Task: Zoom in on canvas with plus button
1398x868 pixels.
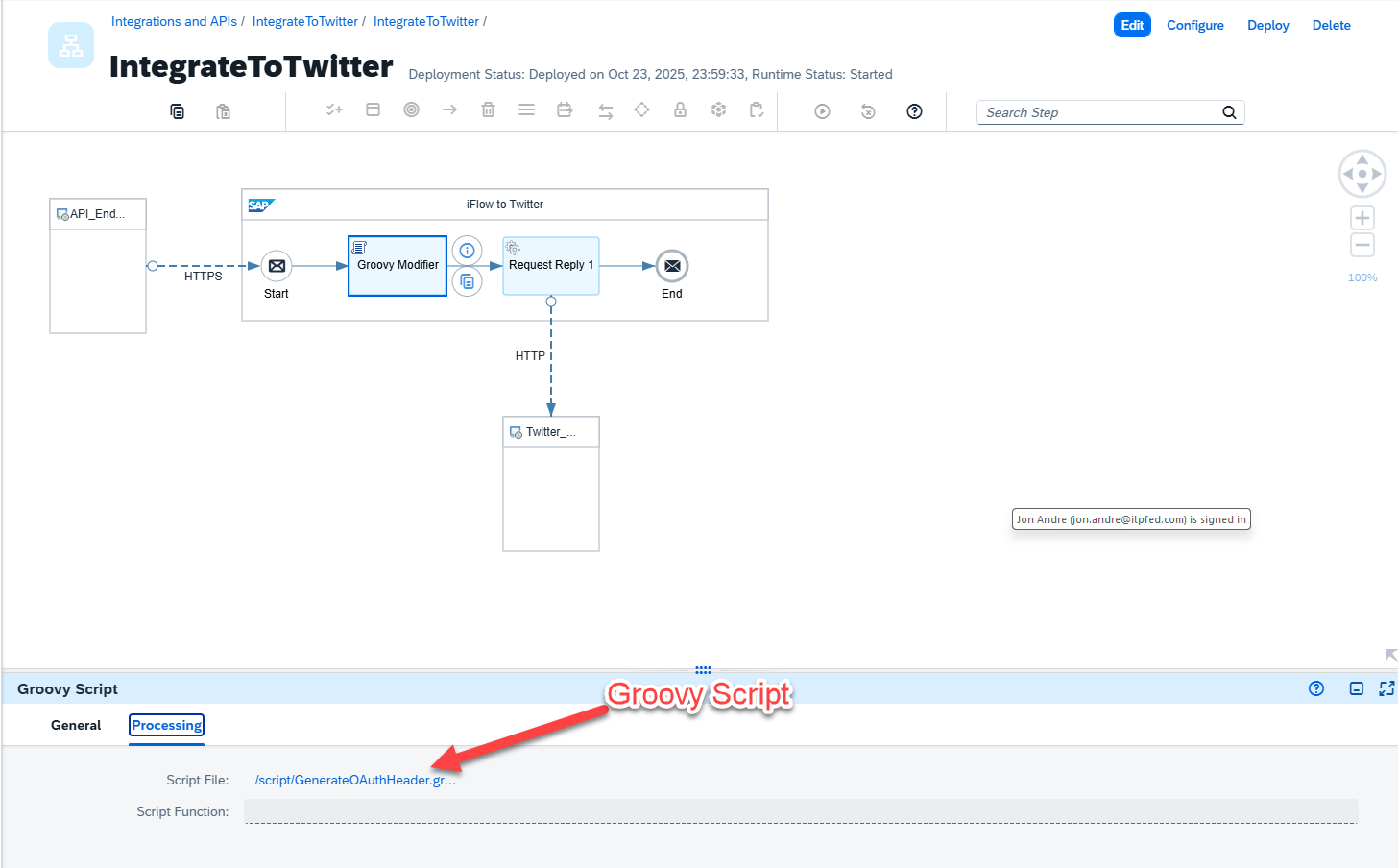Action: coord(1362,218)
